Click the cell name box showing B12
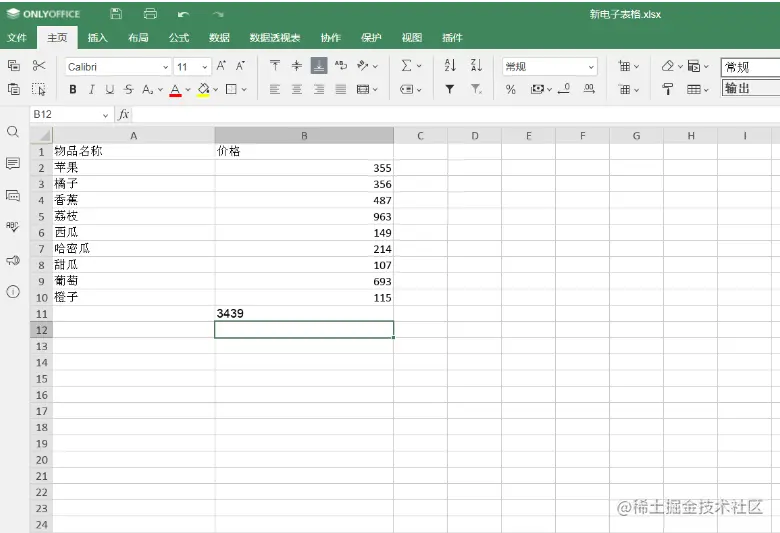Screen dimensions: 780x533 point(70,114)
